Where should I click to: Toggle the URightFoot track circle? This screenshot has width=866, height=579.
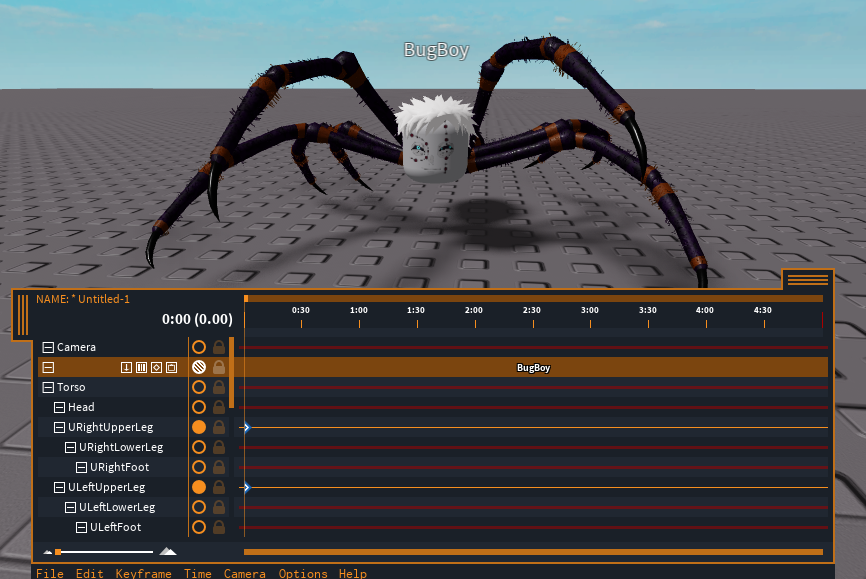click(x=199, y=467)
